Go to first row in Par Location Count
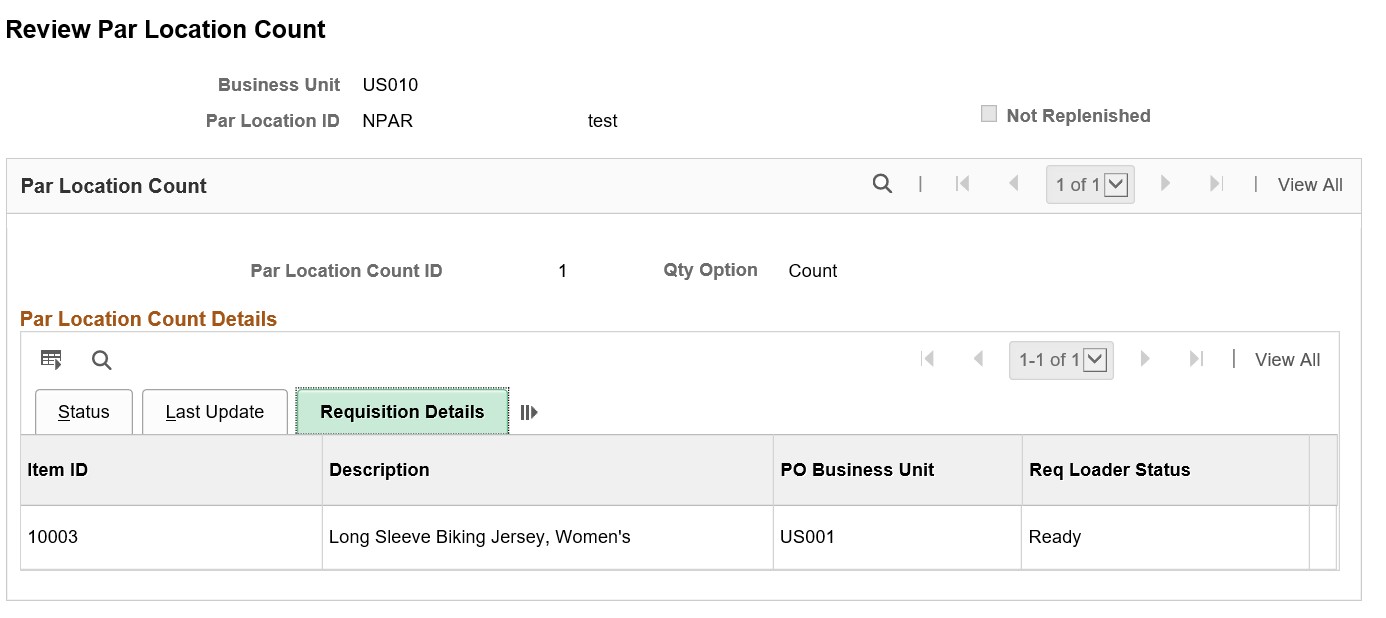 click(x=962, y=184)
